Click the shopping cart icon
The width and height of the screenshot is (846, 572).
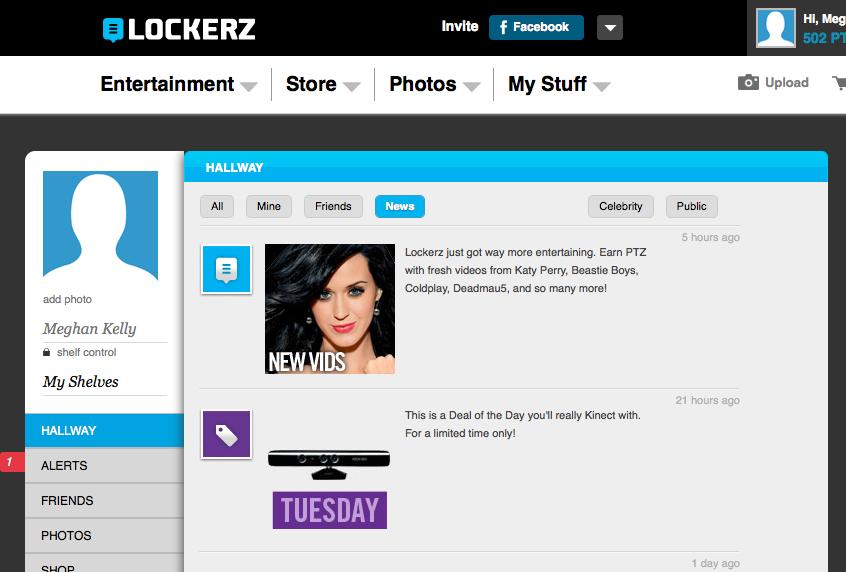(x=839, y=83)
